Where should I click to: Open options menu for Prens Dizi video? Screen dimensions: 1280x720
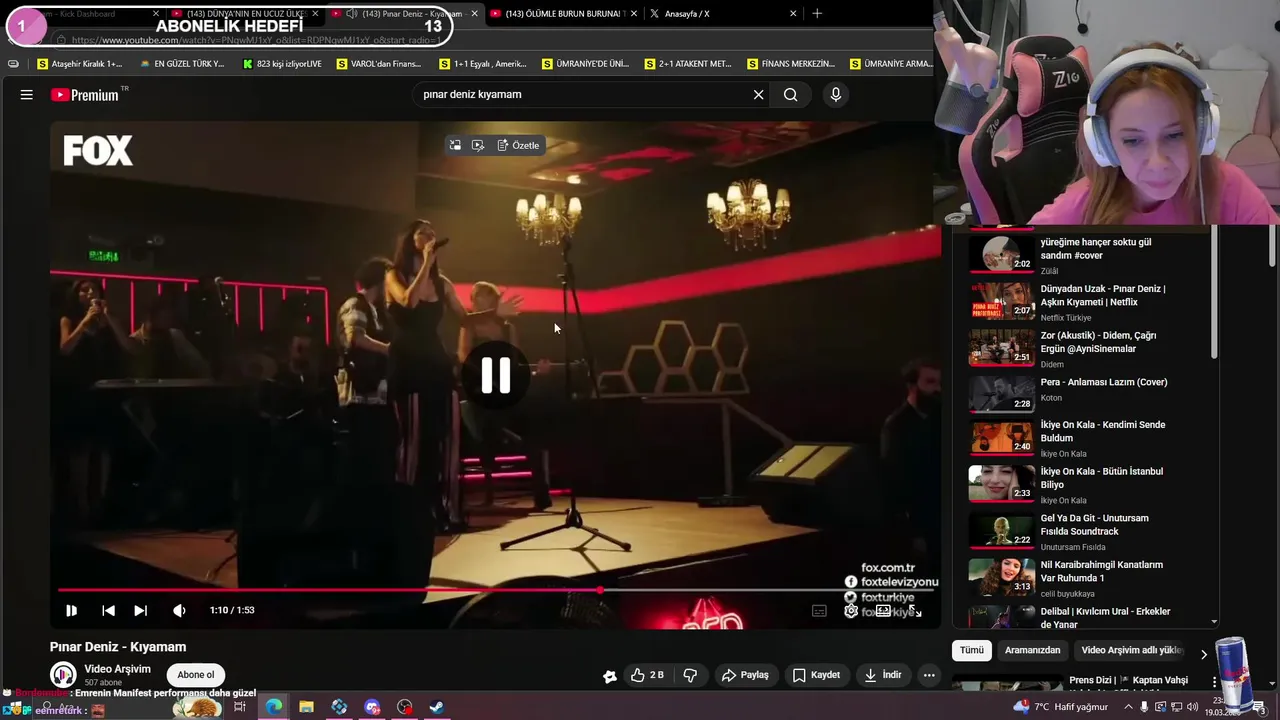click(x=1215, y=682)
